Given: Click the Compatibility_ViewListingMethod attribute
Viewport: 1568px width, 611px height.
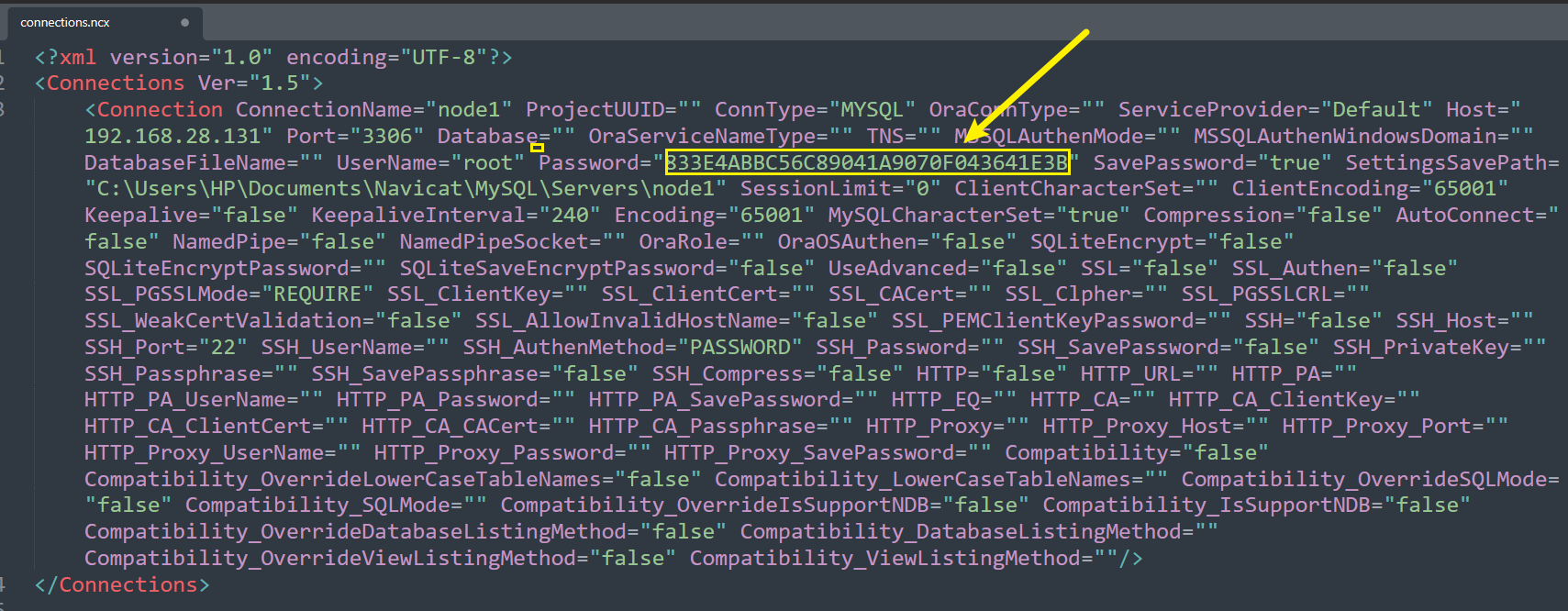Looking at the screenshot, I should (x=904, y=558).
